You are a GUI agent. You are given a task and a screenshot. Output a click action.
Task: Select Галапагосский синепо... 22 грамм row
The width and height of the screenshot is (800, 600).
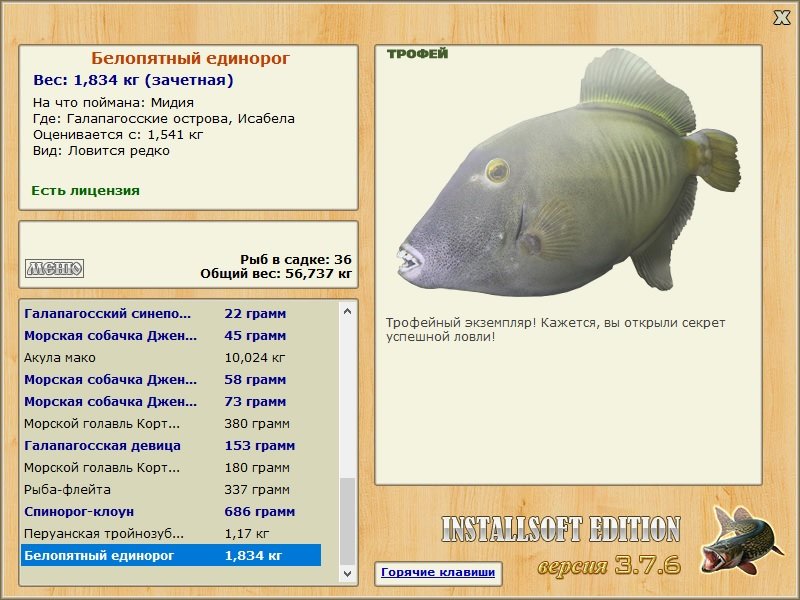tap(171, 314)
